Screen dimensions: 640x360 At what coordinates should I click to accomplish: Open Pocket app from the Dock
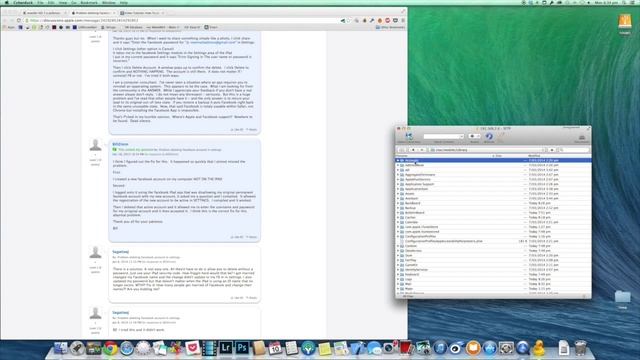click(x=192, y=348)
